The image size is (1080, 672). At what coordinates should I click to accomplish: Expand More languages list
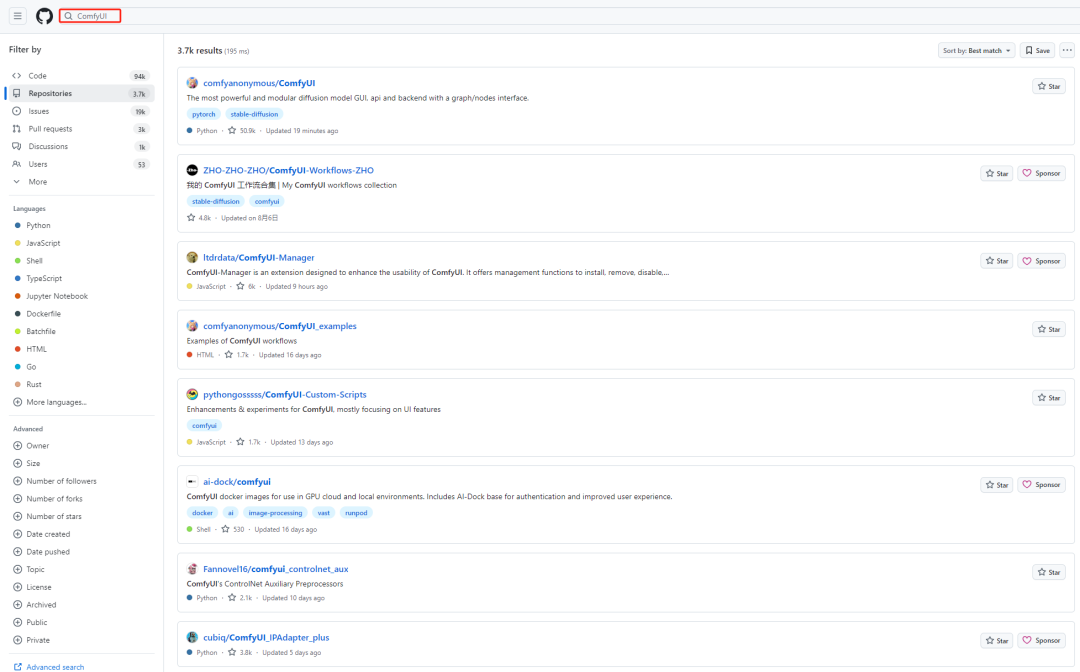pos(50,402)
